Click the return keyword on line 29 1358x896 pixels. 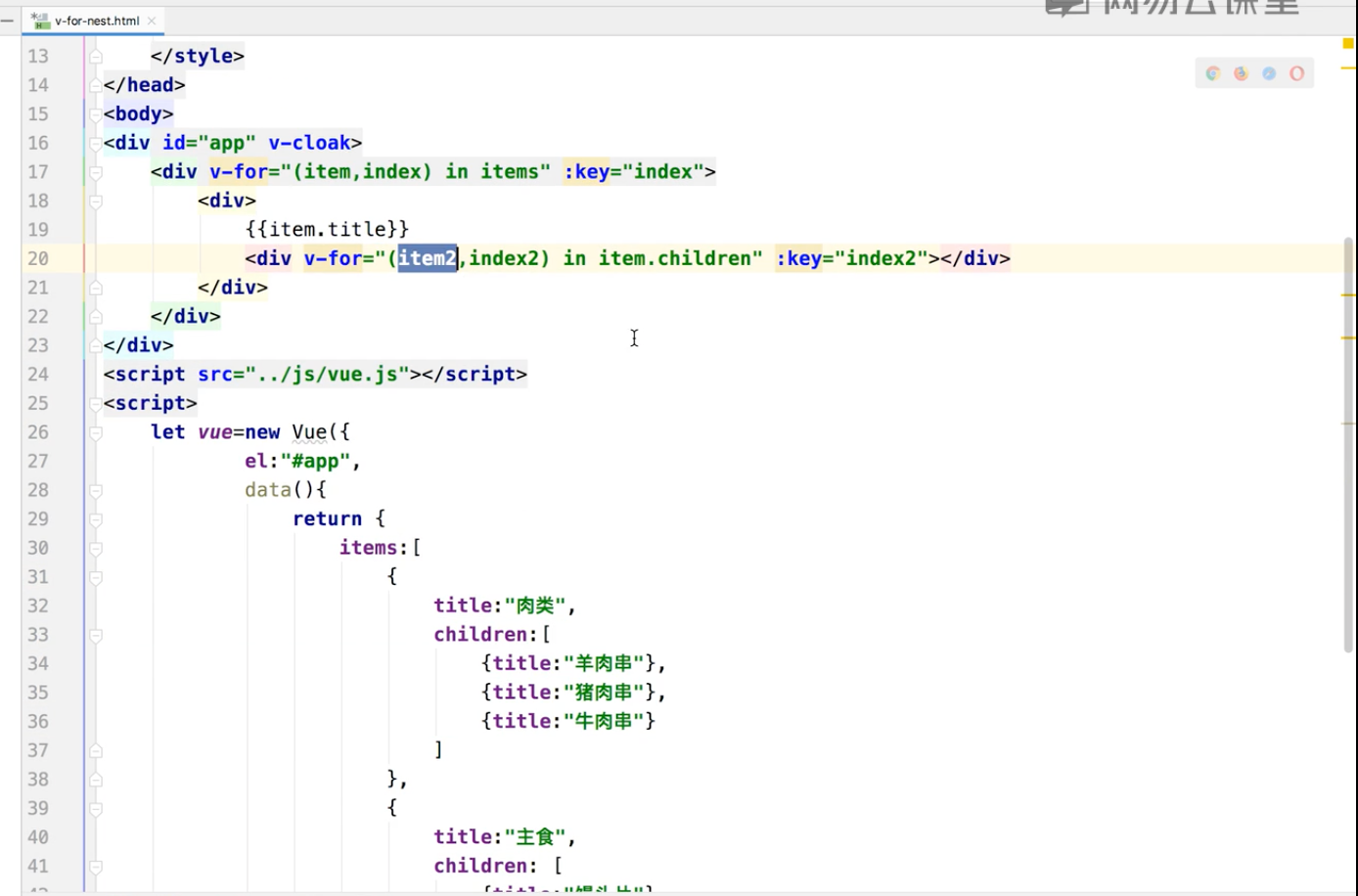(327, 518)
